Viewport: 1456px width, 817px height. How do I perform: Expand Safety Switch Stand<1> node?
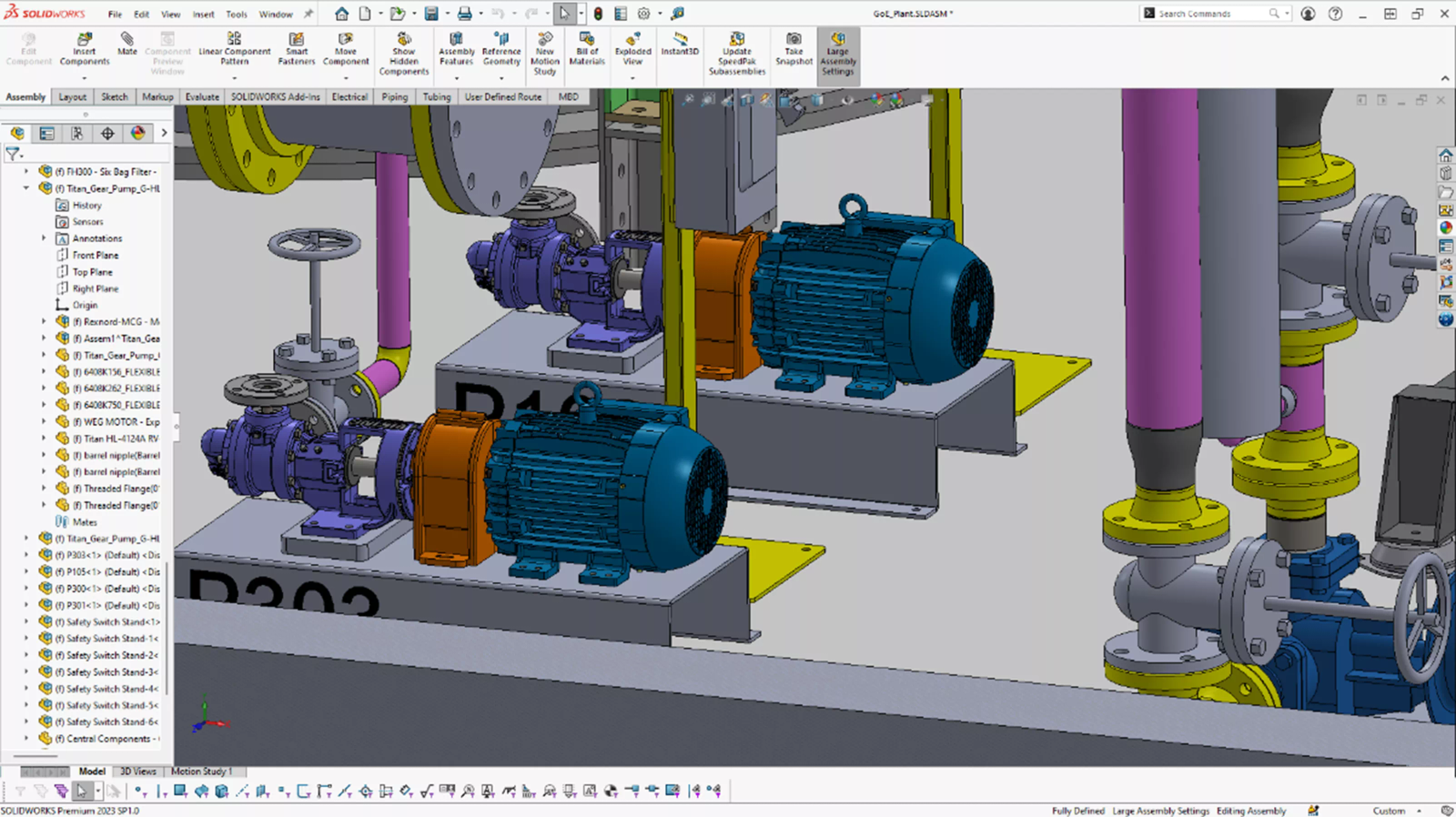[x=26, y=622]
